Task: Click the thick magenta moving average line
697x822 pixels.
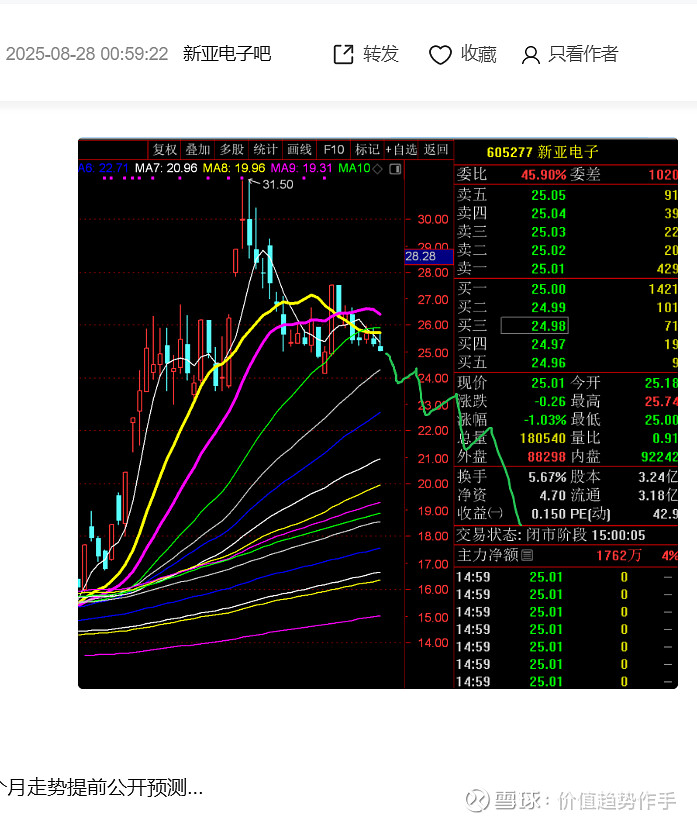Action: 202,452
